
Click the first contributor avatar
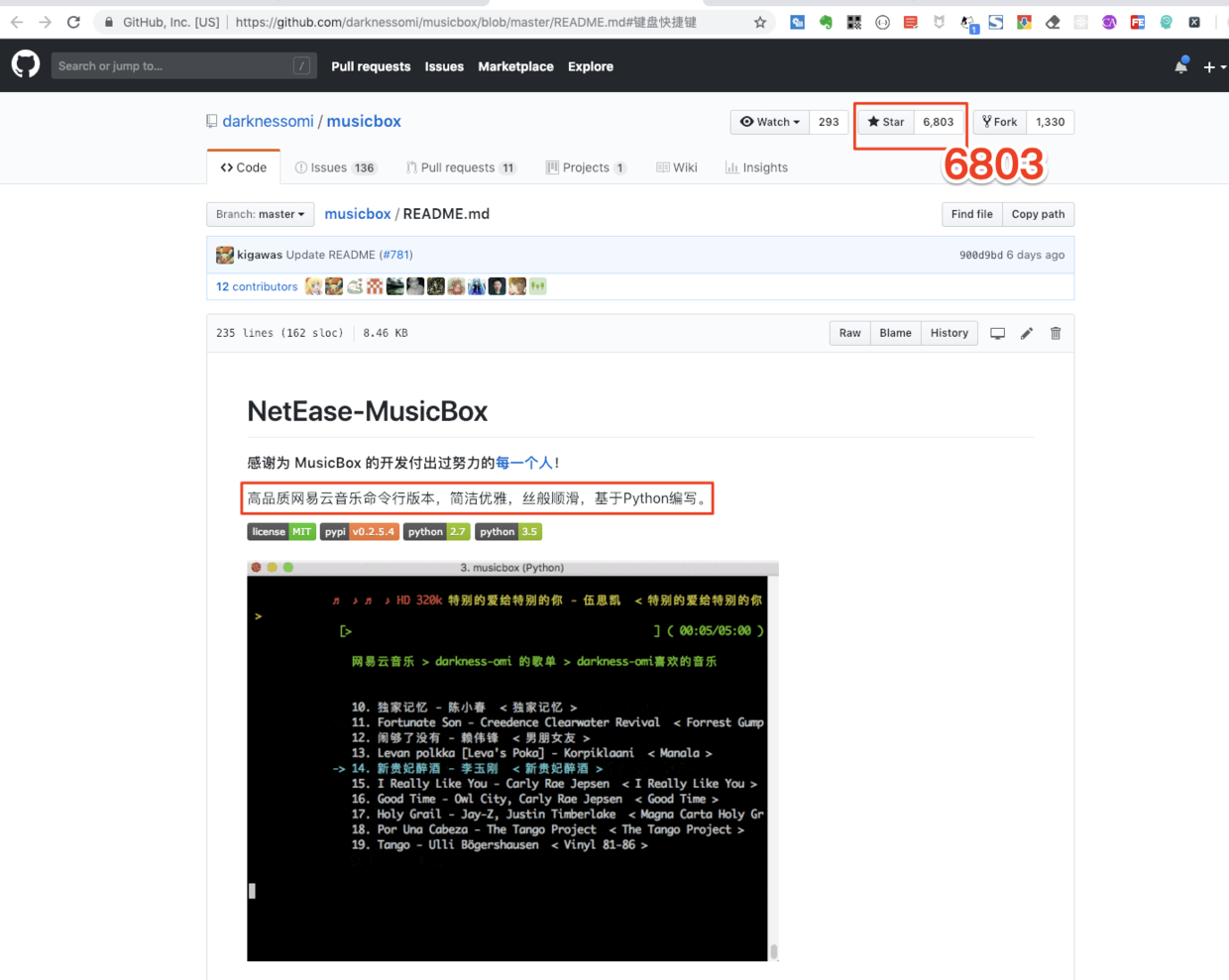click(x=313, y=286)
